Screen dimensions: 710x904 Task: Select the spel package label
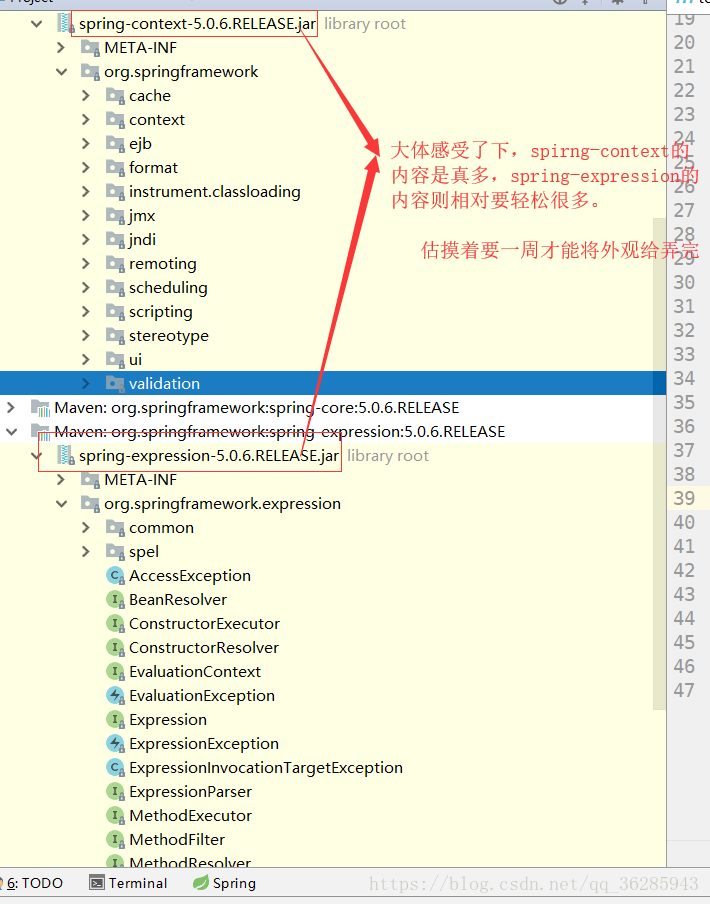(143, 552)
